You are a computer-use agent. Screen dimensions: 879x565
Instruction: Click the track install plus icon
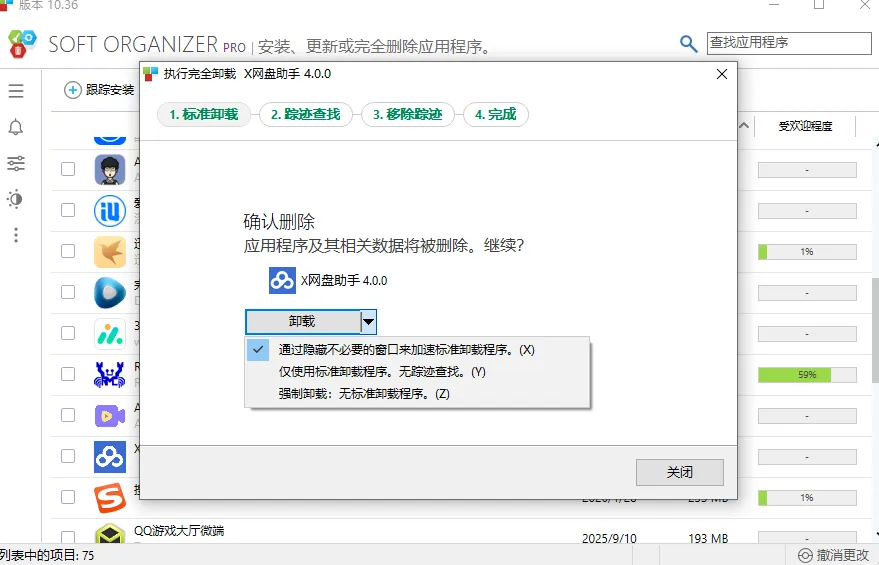pos(72,90)
